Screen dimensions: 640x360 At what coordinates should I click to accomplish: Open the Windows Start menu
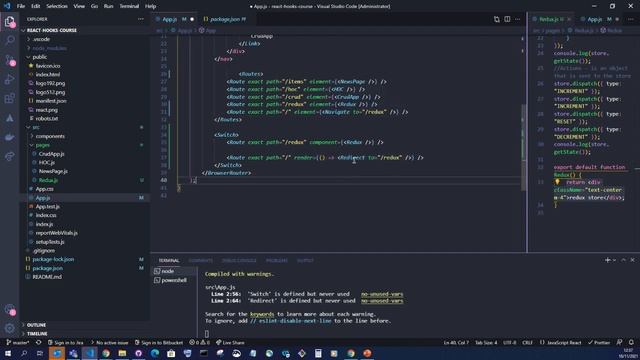8,353
